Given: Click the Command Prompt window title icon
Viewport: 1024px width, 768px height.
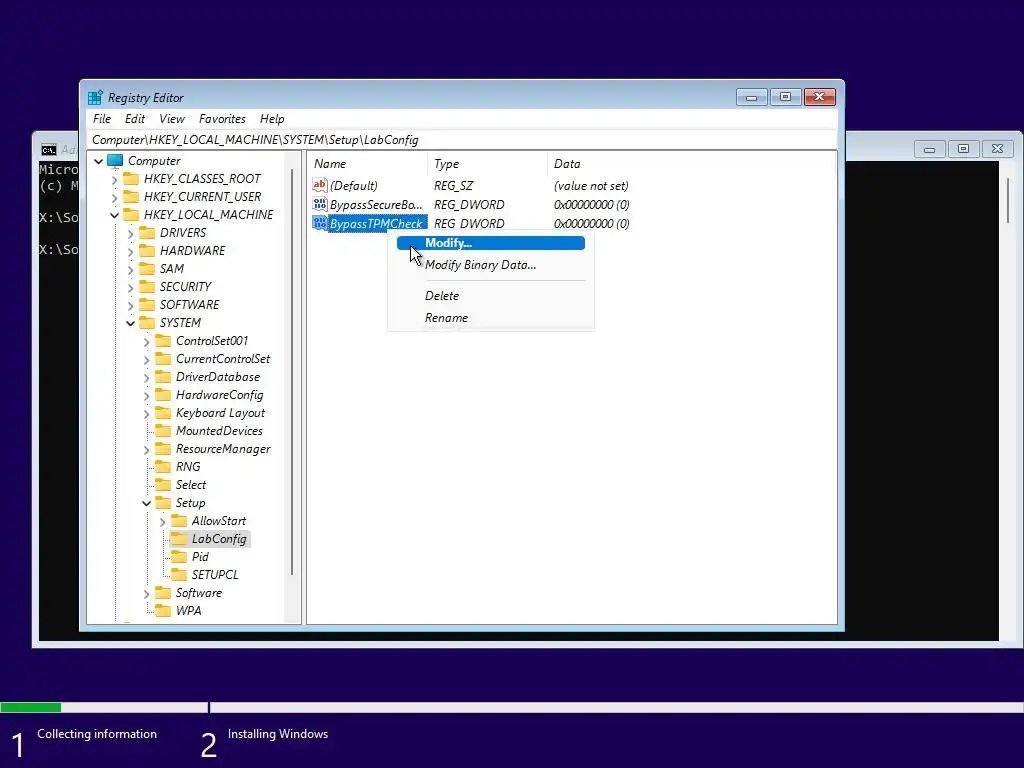Looking at the screenshot, I should point(49,150).
